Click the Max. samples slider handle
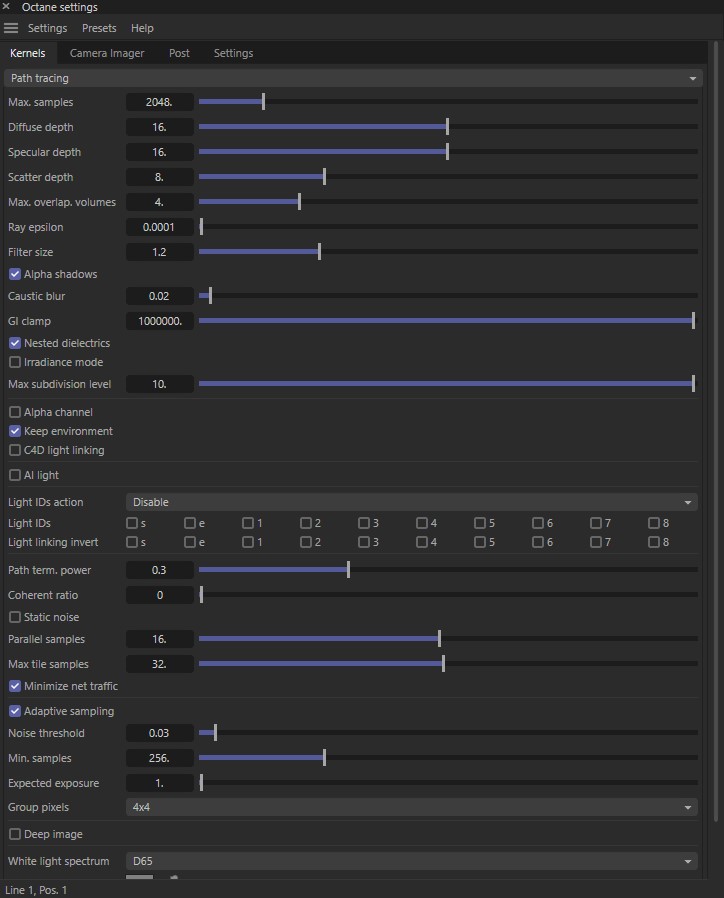Screen dimensions: 724x898 263,102
